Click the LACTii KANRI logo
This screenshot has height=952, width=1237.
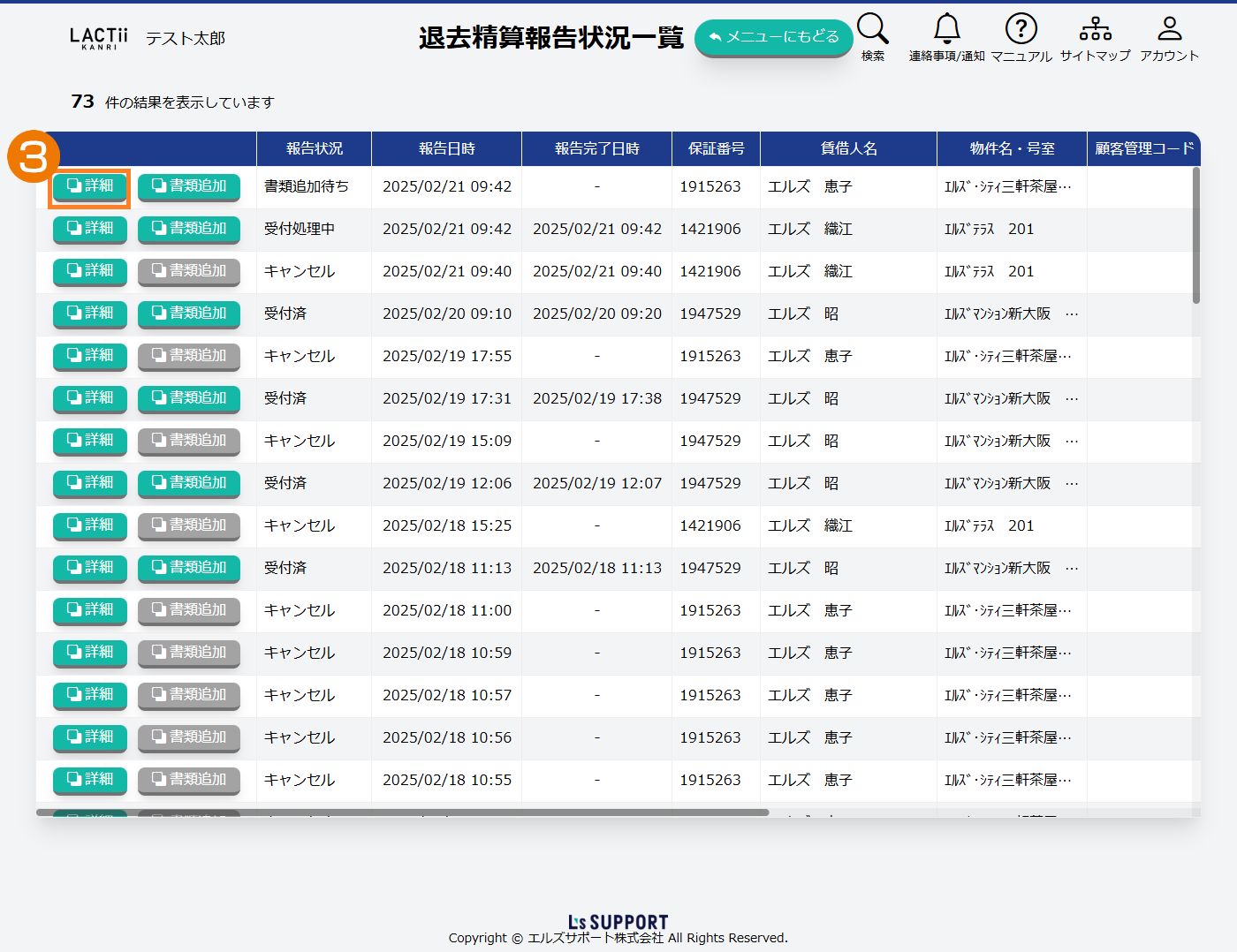click(x=98, y=38)
